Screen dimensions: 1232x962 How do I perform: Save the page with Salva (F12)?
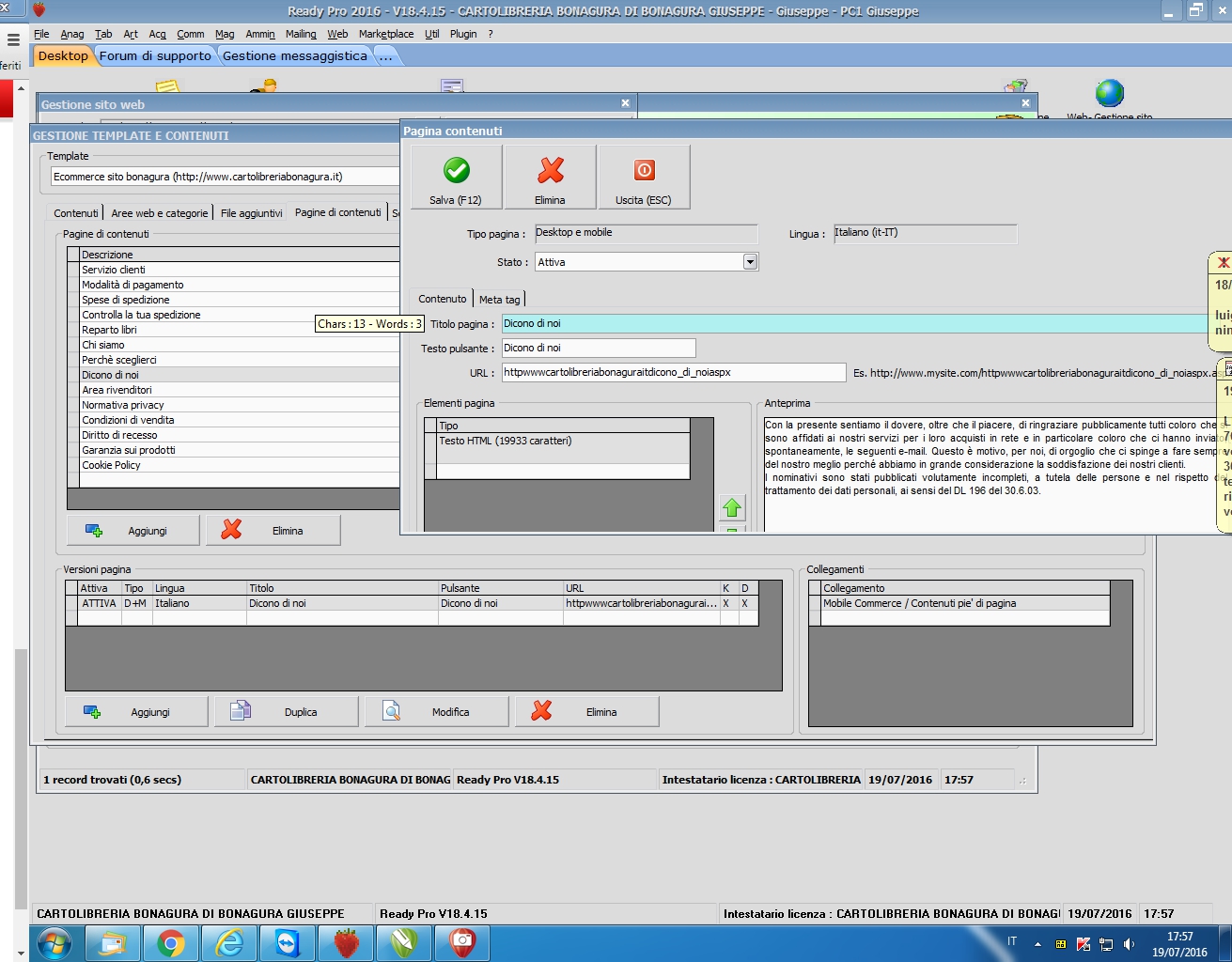click(x=456, y=177)
